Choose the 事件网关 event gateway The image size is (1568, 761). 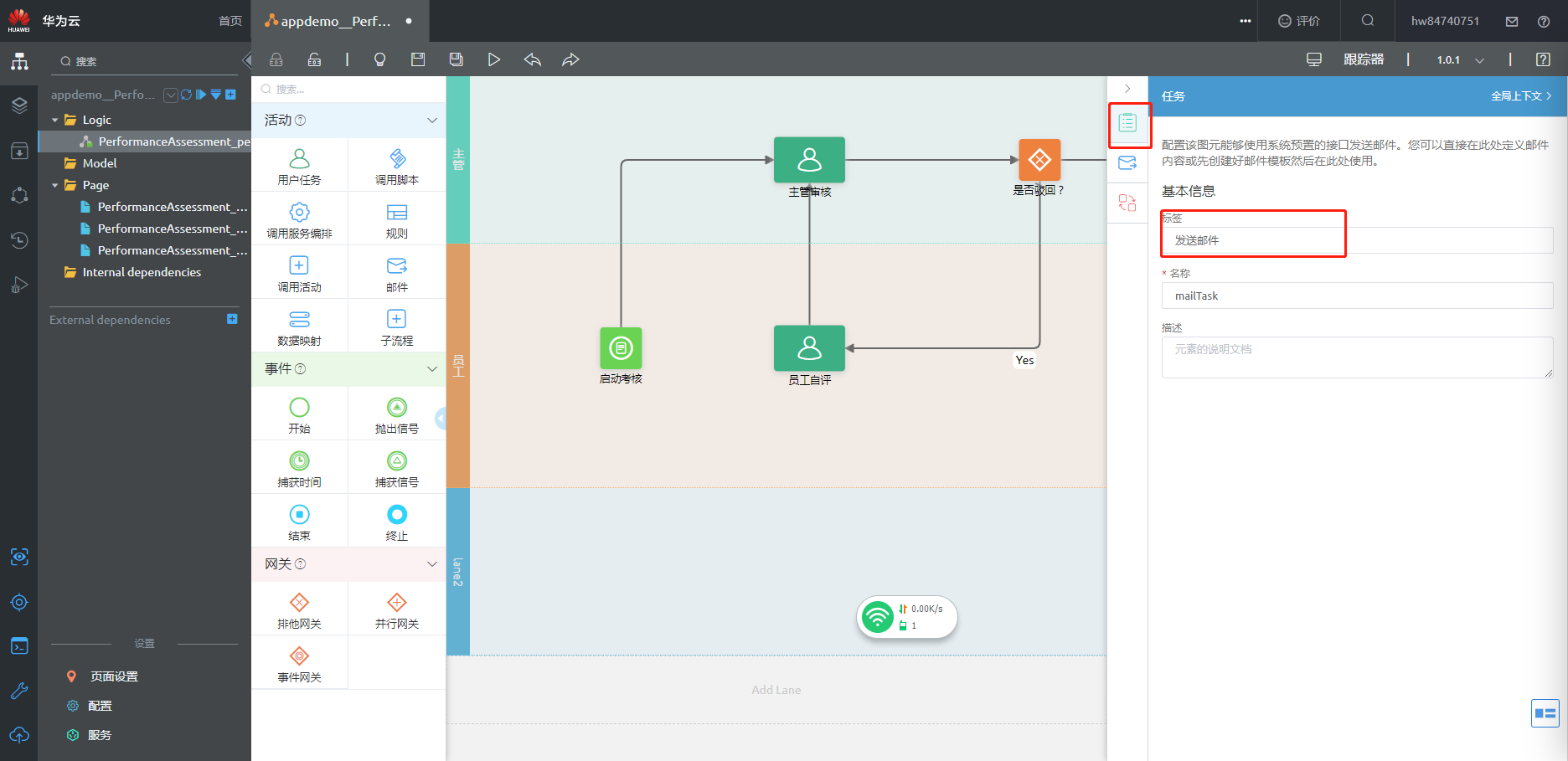click(299, 664)
